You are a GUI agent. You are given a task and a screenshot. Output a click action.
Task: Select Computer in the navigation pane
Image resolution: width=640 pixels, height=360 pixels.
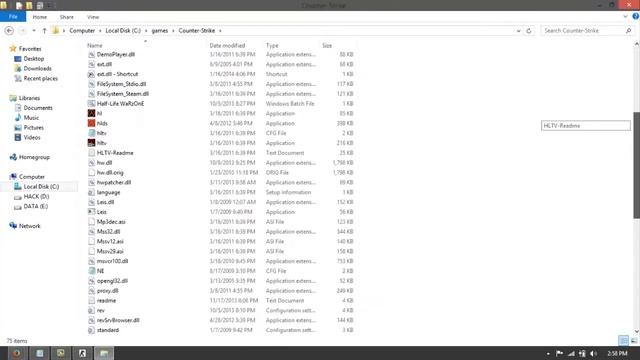click(x=31, y=177)
